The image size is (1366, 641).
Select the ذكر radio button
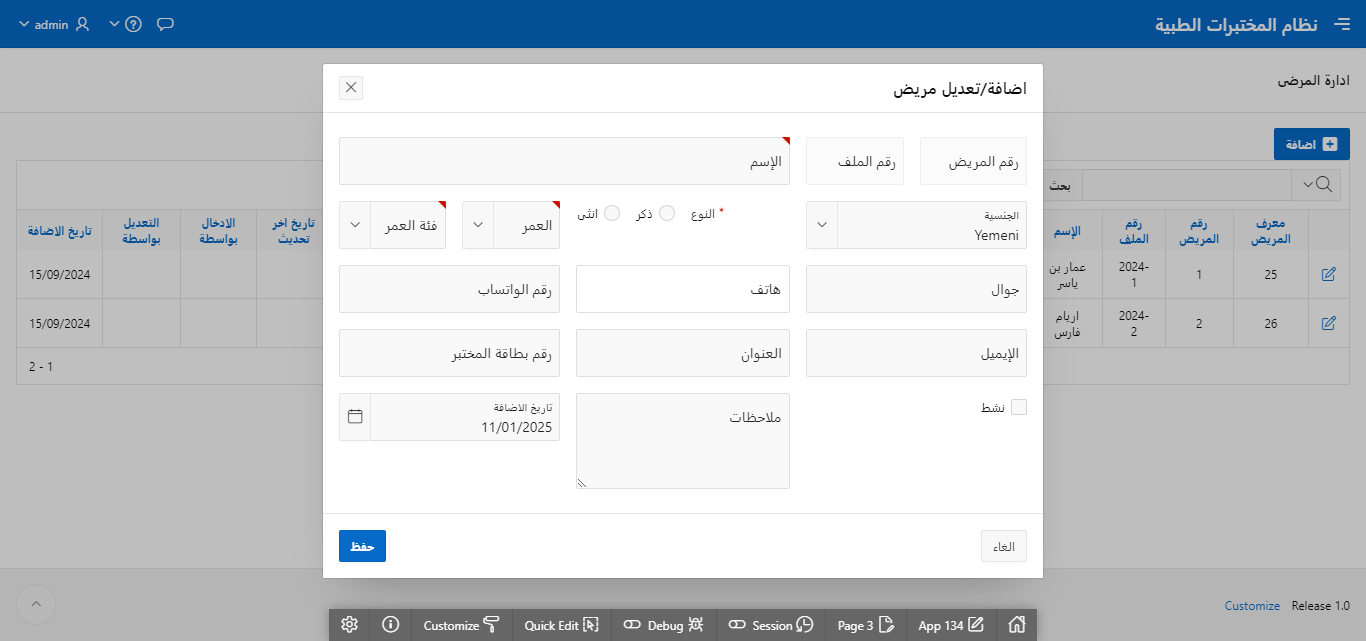coord(667,213)
